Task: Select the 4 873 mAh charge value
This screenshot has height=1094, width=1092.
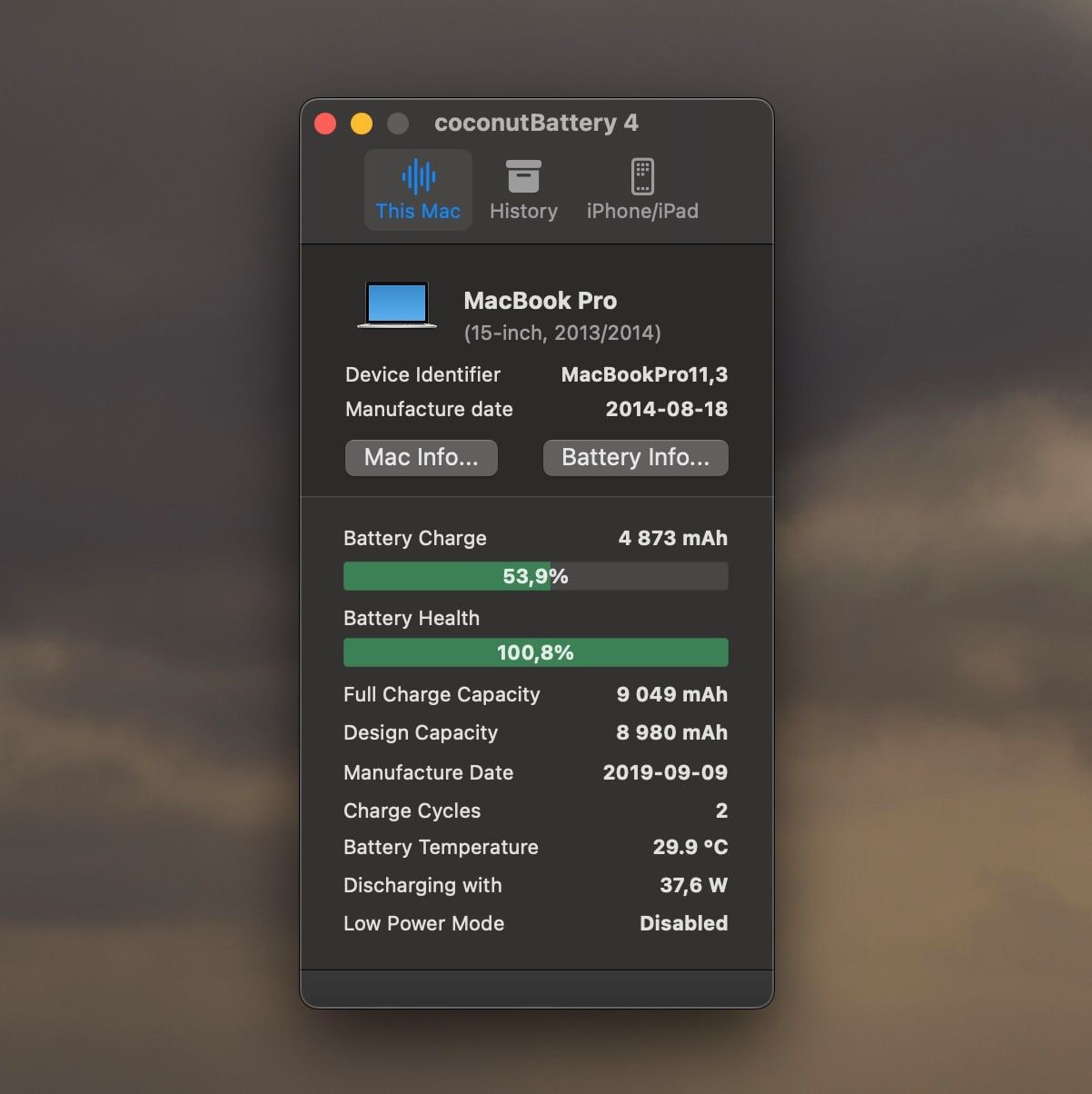Action: 673,538
